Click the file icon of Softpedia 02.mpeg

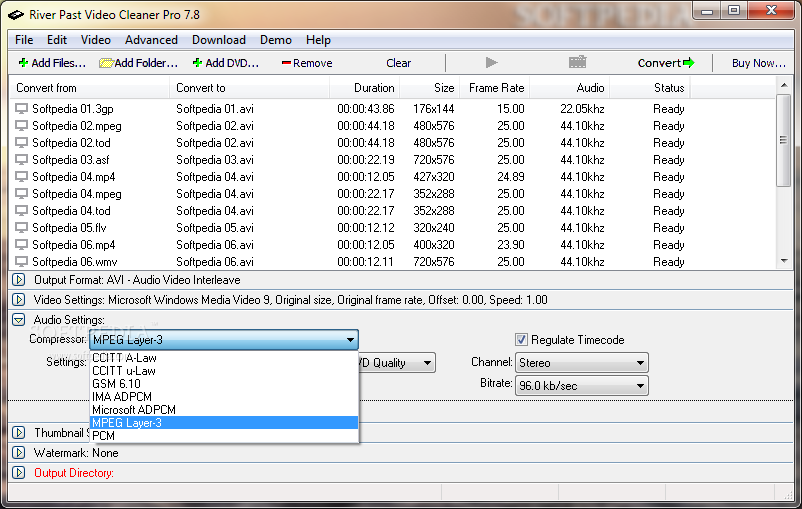click(x=21, y=126)
